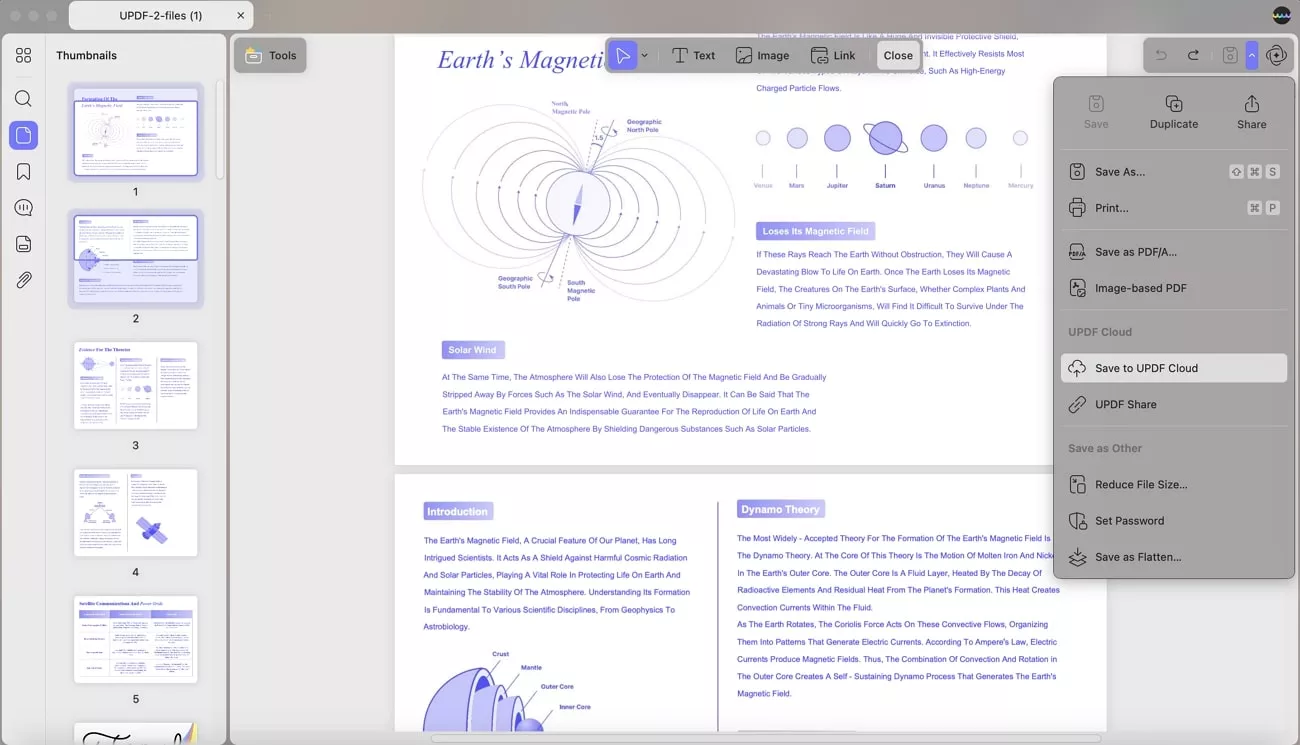Select the Text edit tool

693,56
